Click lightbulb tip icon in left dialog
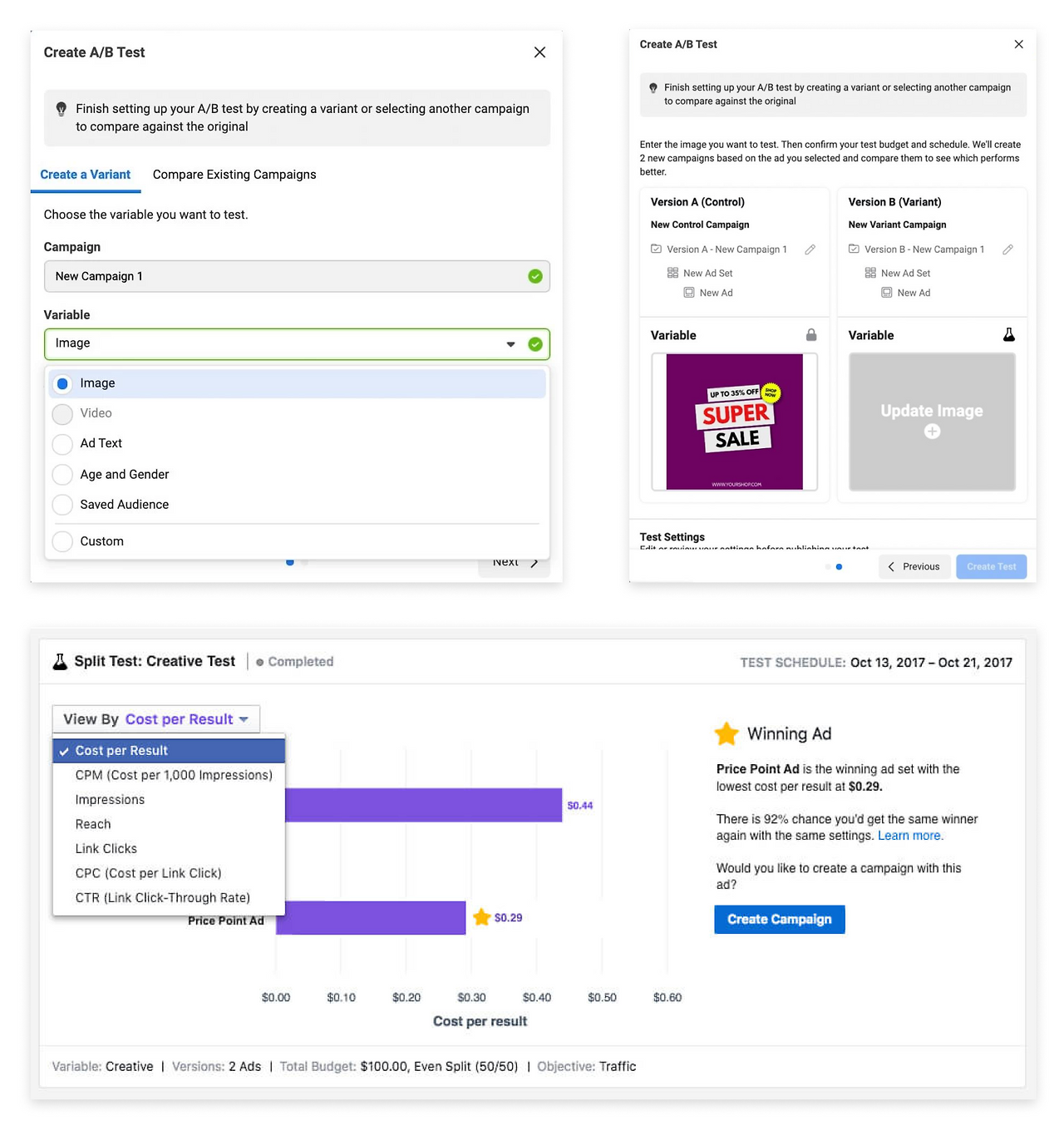Viewport: 1064px width, 1130px height. (61, 109)
